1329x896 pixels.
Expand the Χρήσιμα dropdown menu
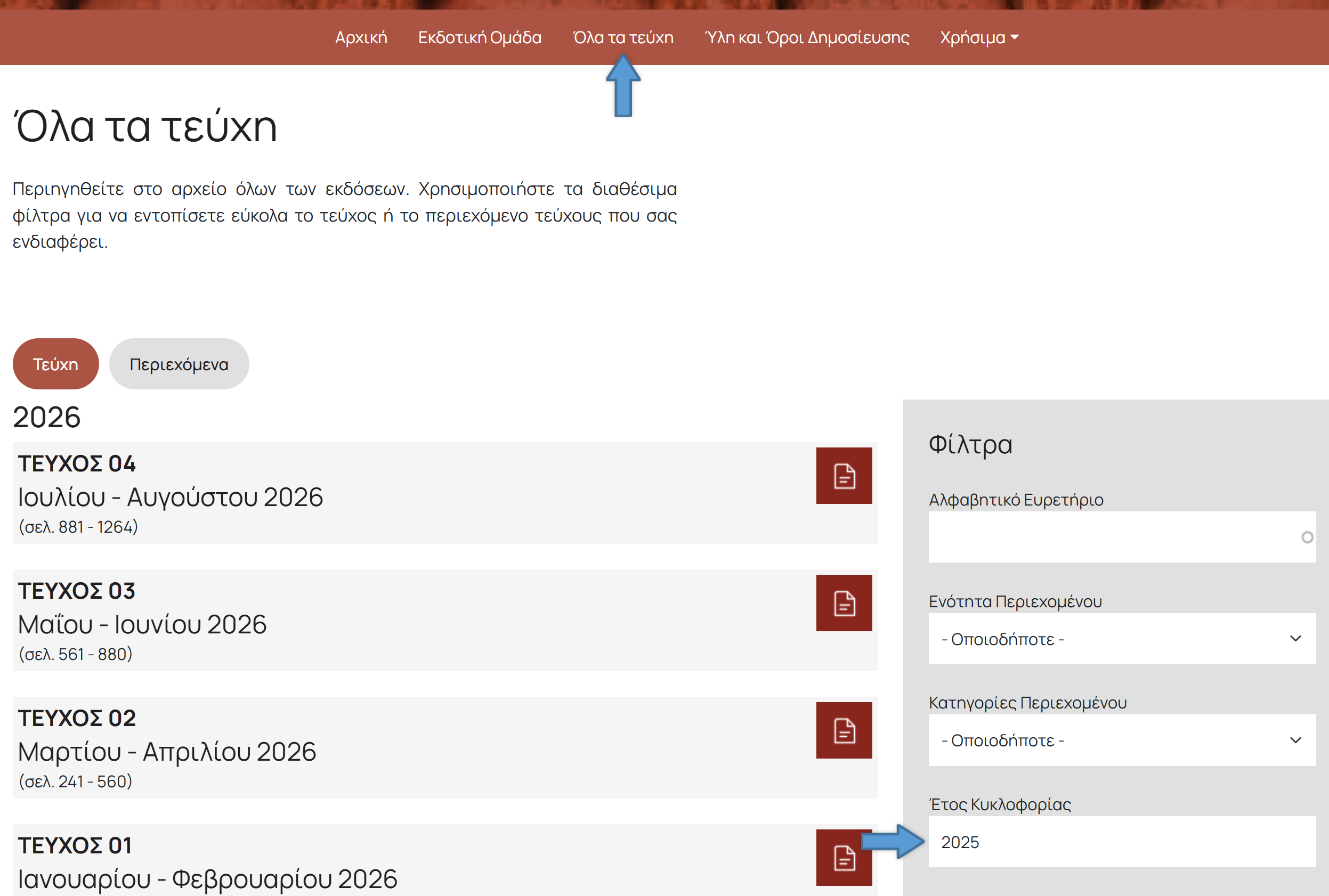(x=979, y=38)
